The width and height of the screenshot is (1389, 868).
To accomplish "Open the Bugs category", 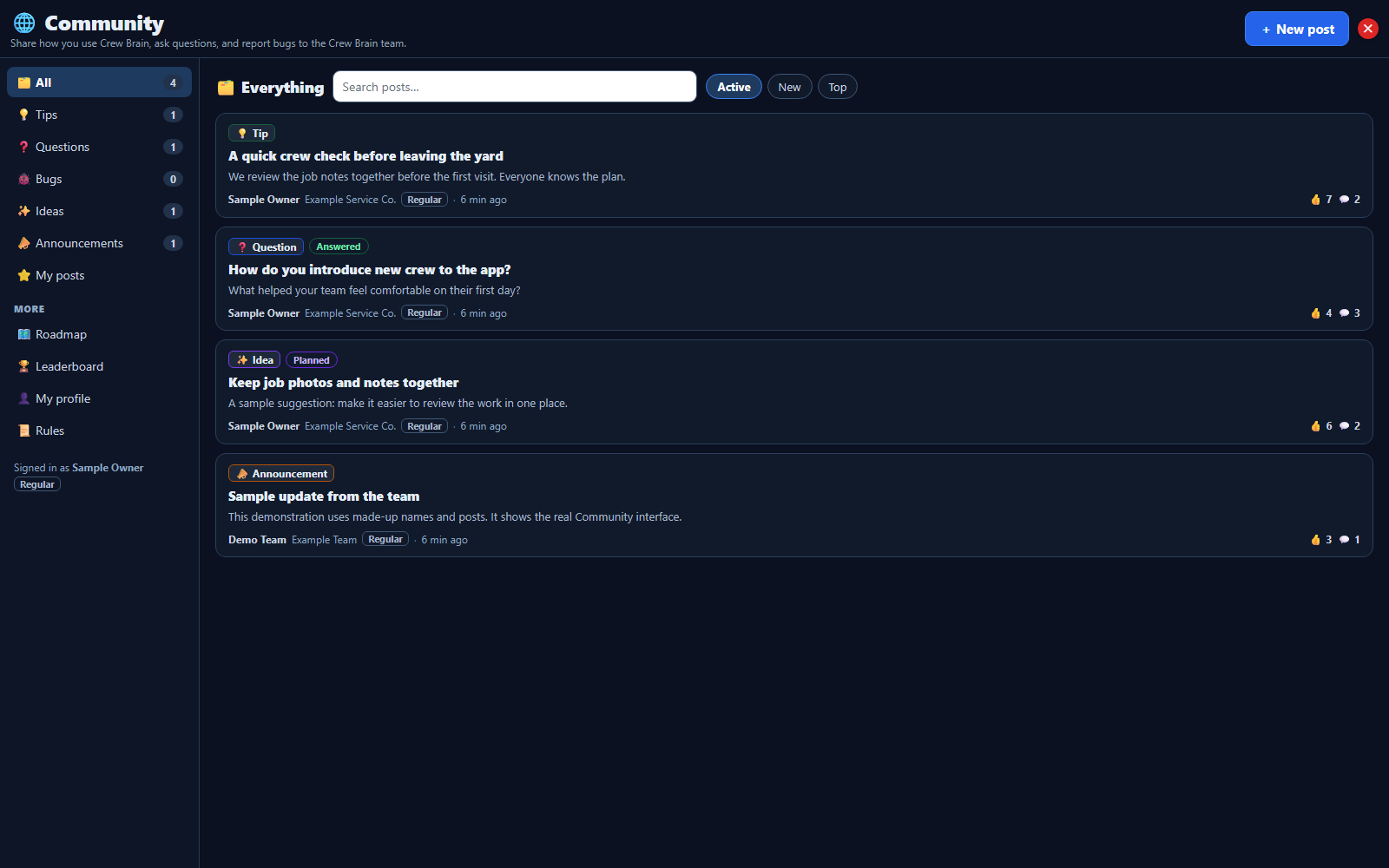I will (x=99, y=179).
